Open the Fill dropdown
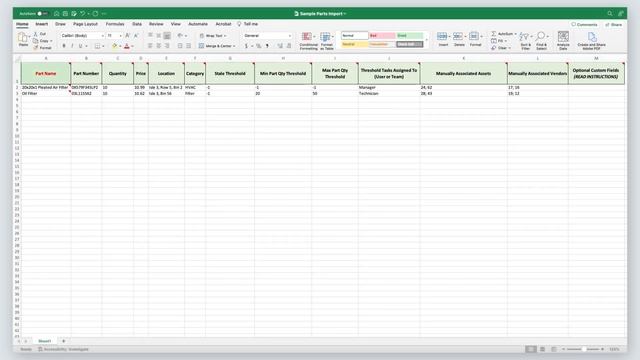The height and width of the screenshot is (360, 640). point(499,41)
